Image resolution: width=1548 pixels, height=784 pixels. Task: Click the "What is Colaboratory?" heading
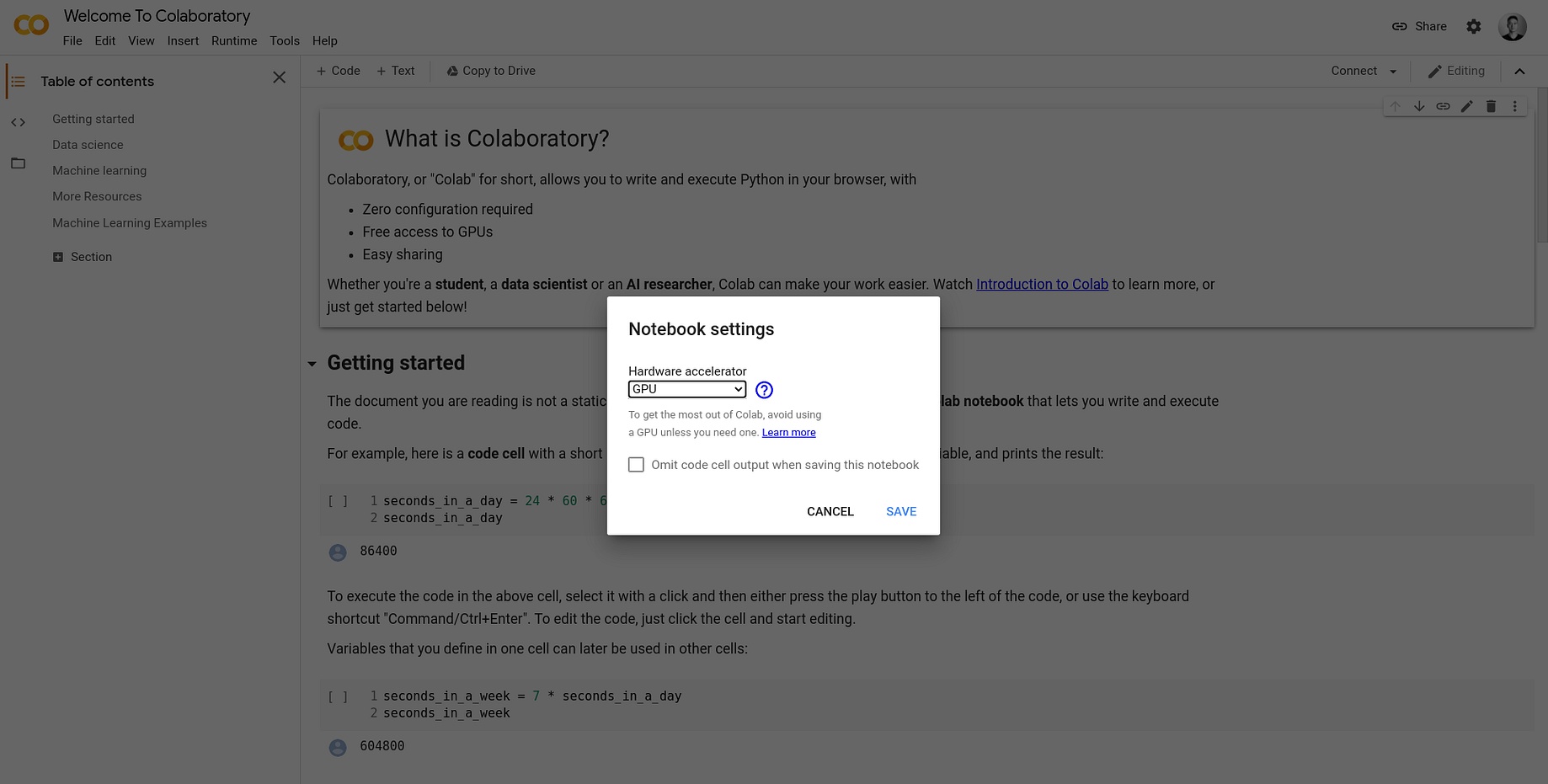[497, 139]
